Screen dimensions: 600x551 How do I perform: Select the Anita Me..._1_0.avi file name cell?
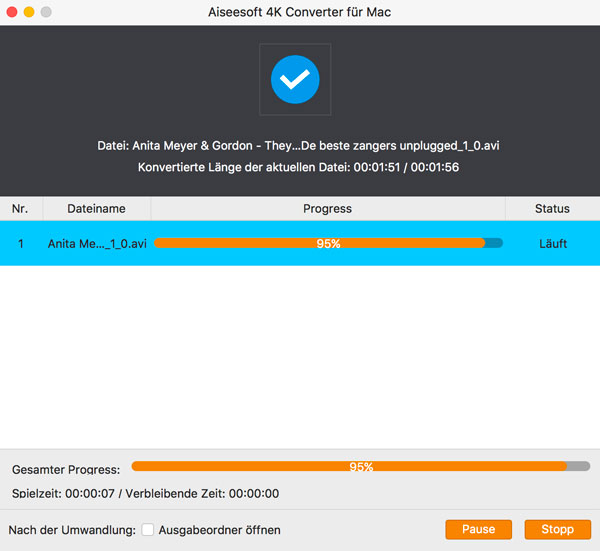point(97,244)
